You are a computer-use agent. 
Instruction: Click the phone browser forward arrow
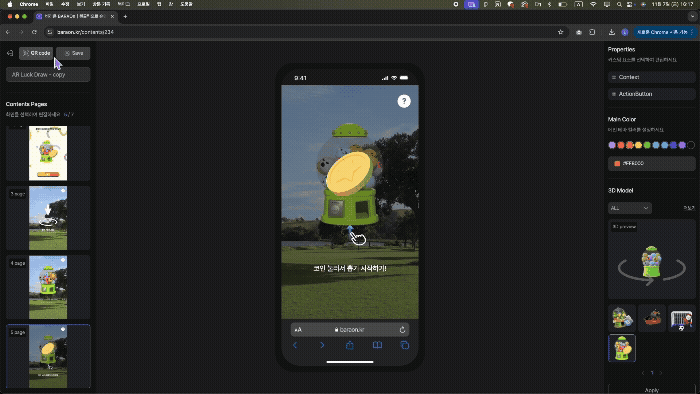(322, 345)
